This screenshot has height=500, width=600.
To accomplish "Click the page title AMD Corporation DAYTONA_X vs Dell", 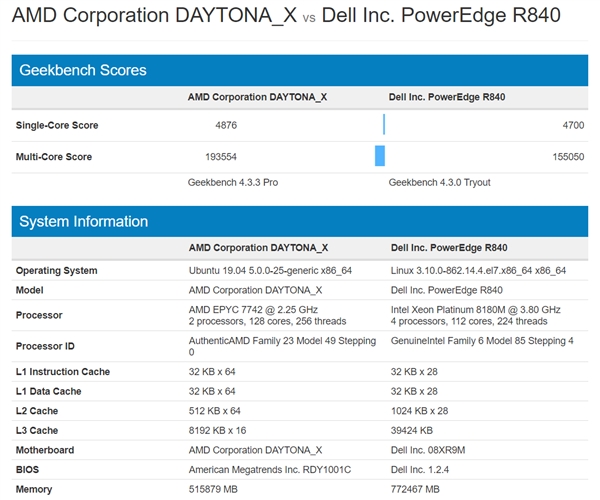I will click(x=286, y=16).
